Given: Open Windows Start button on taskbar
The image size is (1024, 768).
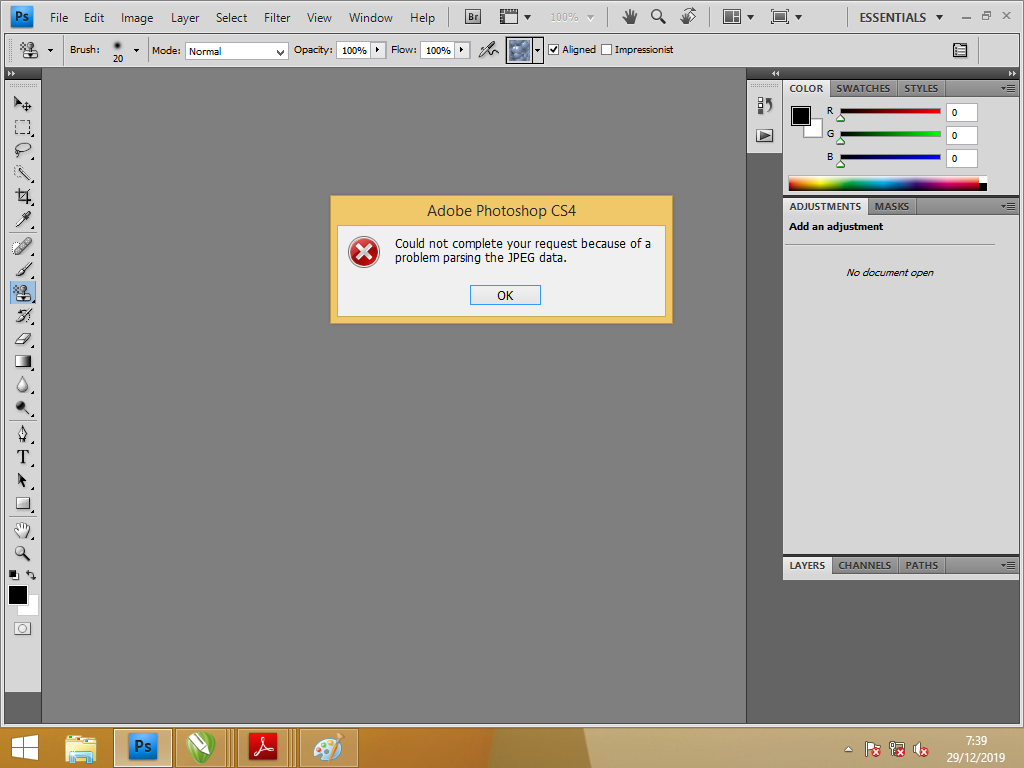Looking at the screenshot, I should (25, 748).
